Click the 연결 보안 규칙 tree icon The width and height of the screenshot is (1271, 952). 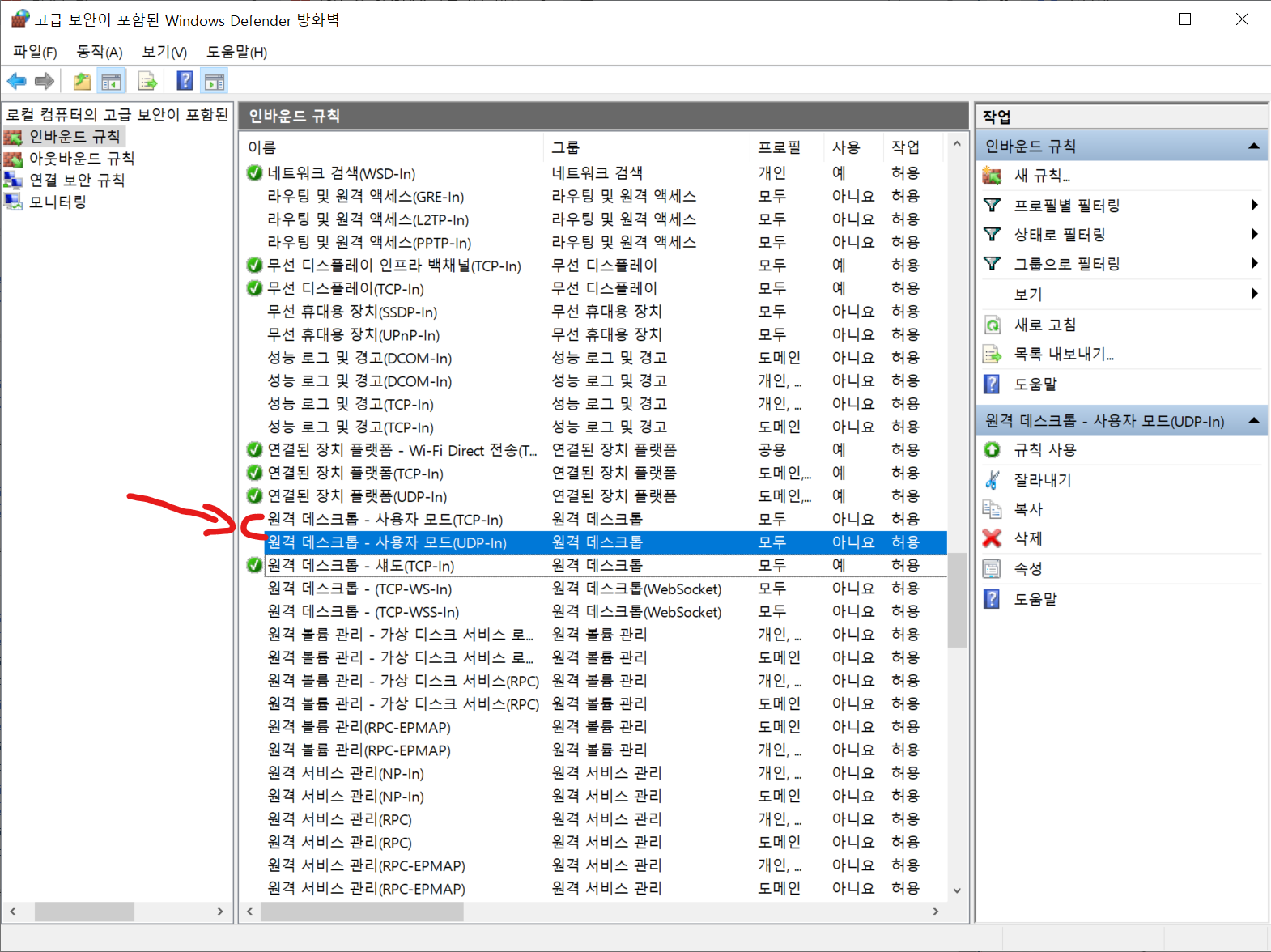pos(13,180)
